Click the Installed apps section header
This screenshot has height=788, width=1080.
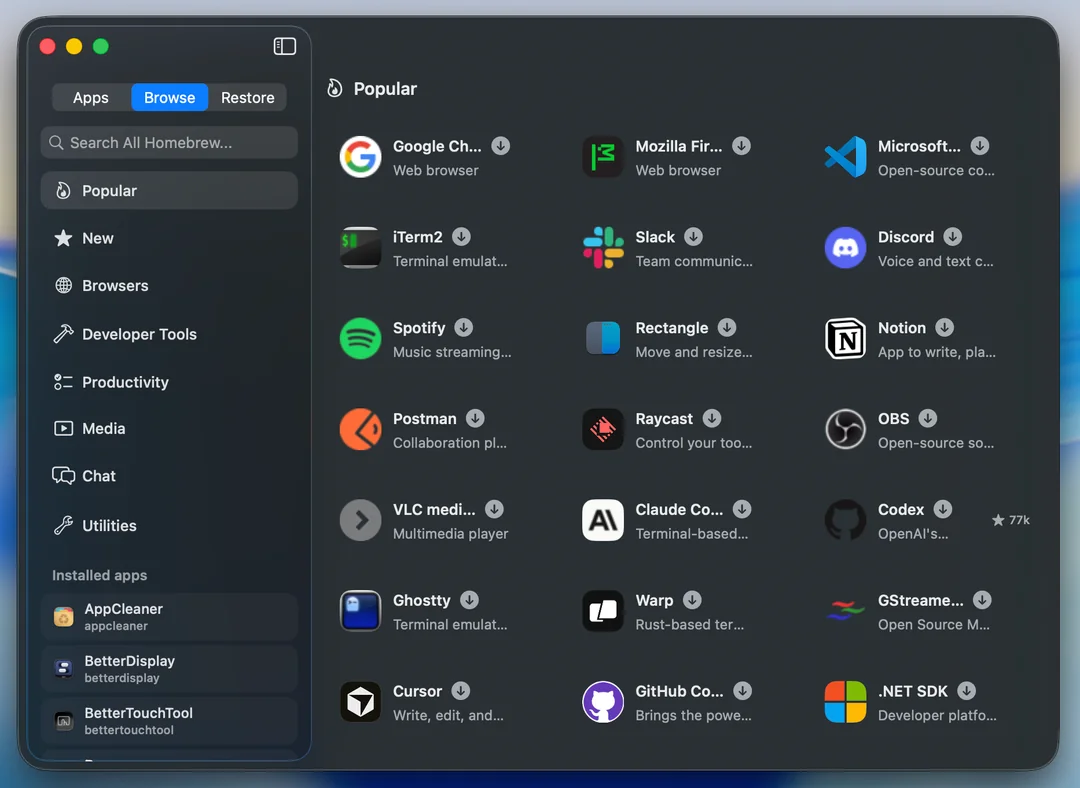point(100,575)
